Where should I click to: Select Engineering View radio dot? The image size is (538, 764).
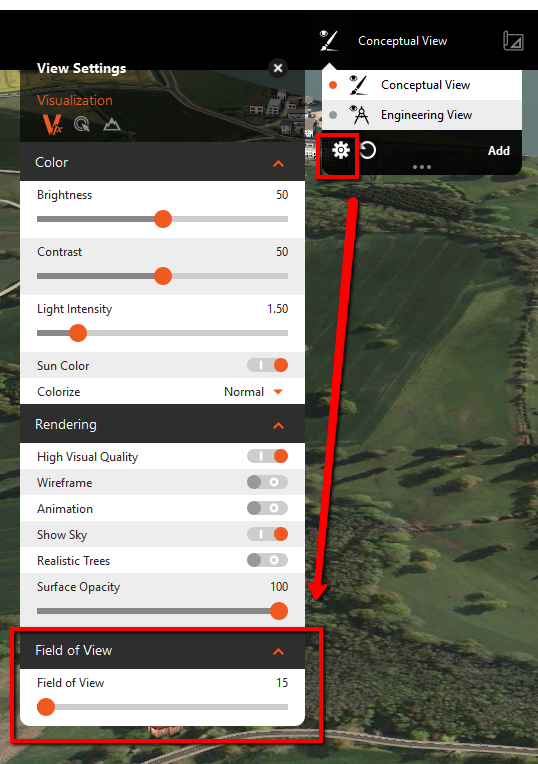pyautogui.click(x=333, y=115)
